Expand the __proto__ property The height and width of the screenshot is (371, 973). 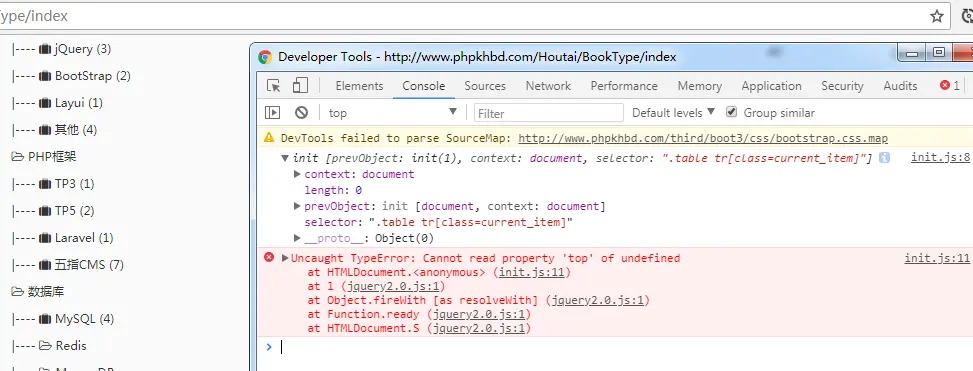tap(297, 238)
